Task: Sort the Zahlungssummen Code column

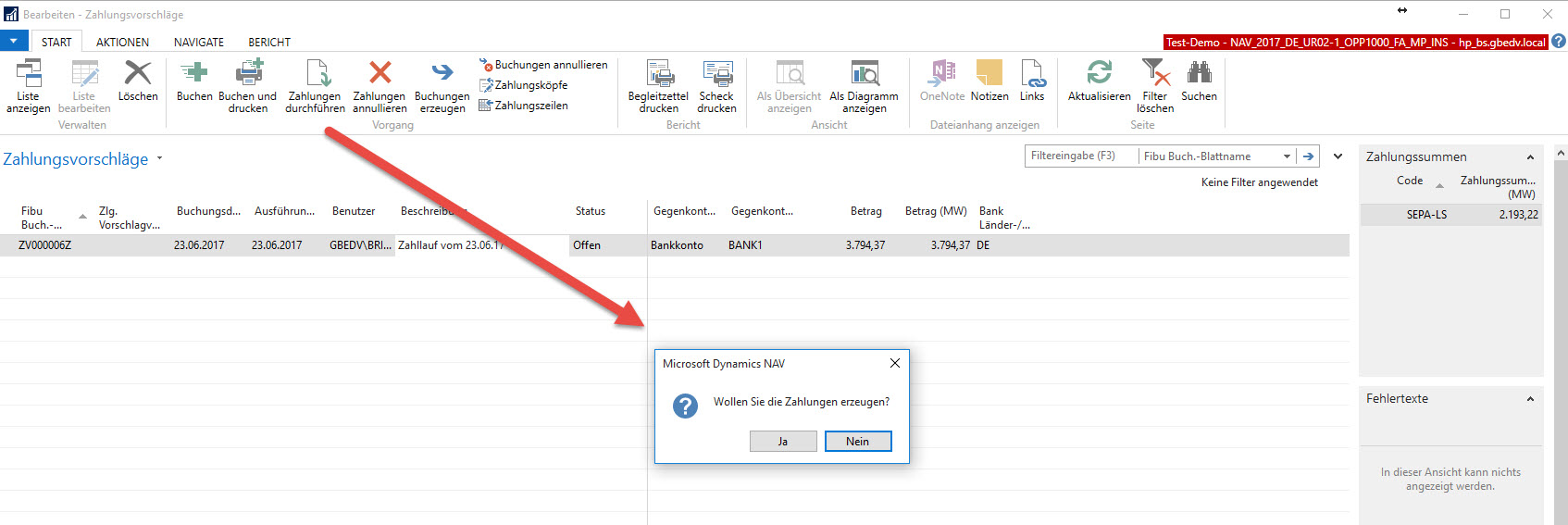Action: click(1410, 181)
